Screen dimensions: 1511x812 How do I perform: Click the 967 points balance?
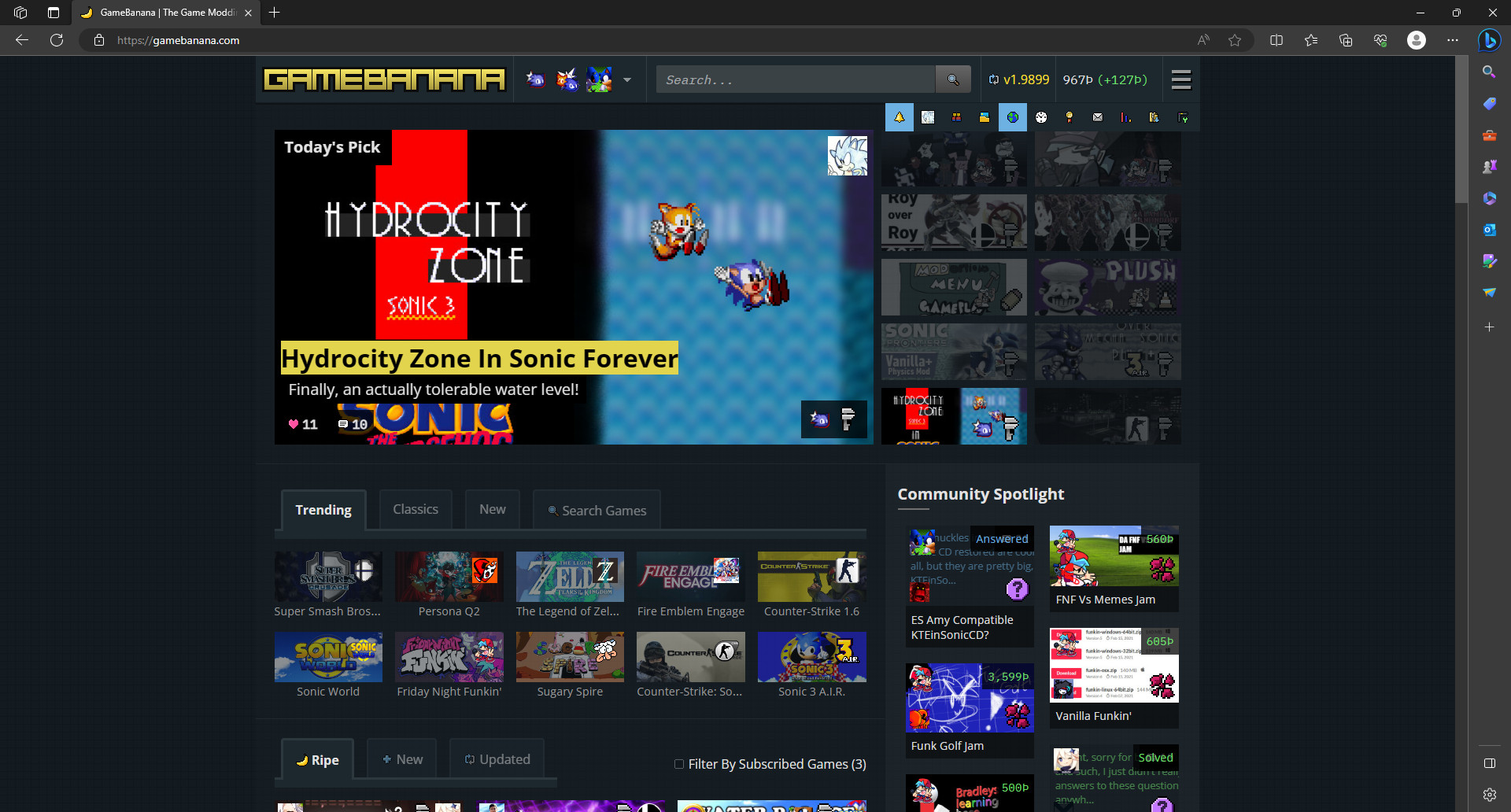1105,79
